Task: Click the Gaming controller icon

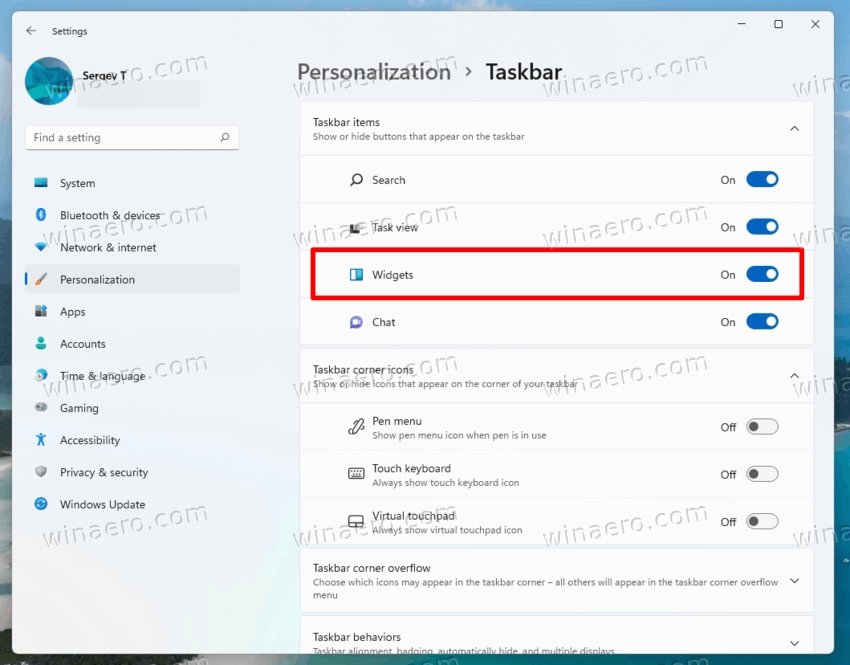Action: [41, 407]
